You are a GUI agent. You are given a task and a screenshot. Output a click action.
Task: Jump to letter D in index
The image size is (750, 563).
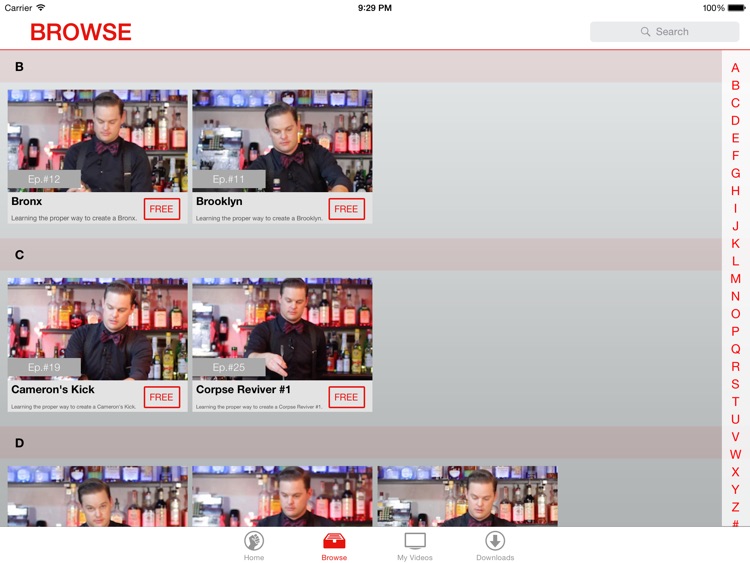click(735, 121)
